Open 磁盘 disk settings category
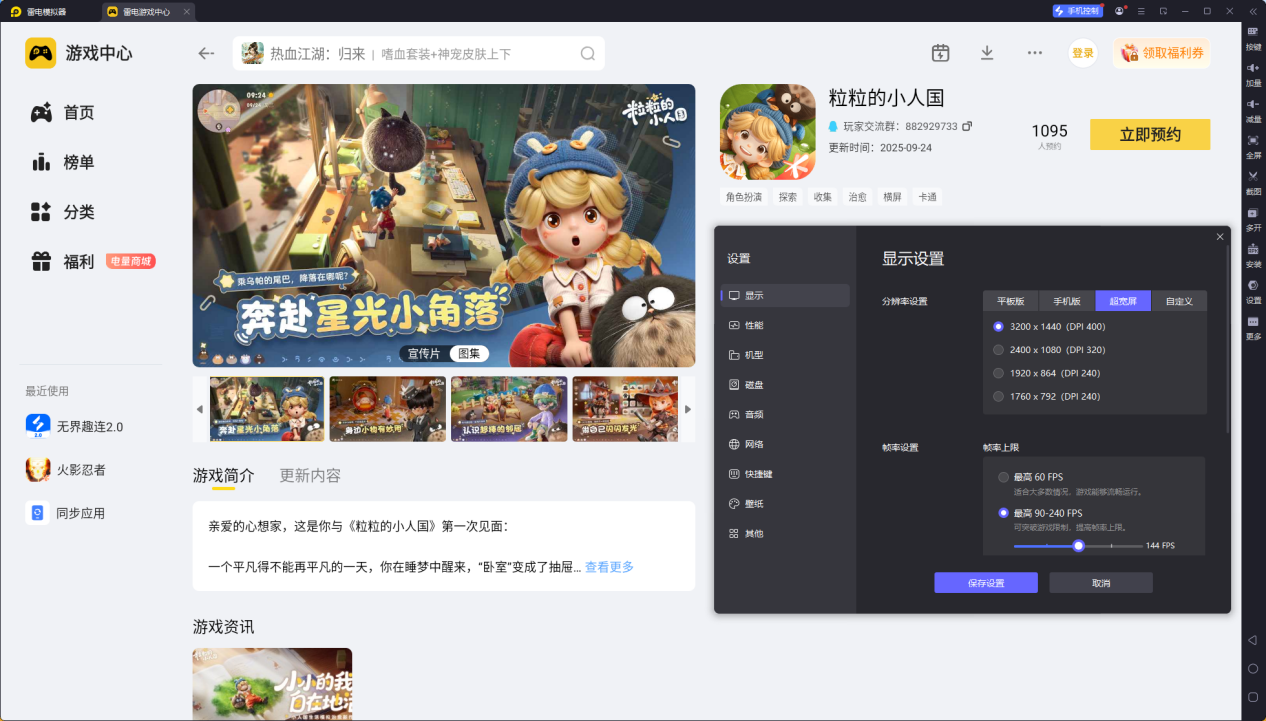 (x=785, y=384)
